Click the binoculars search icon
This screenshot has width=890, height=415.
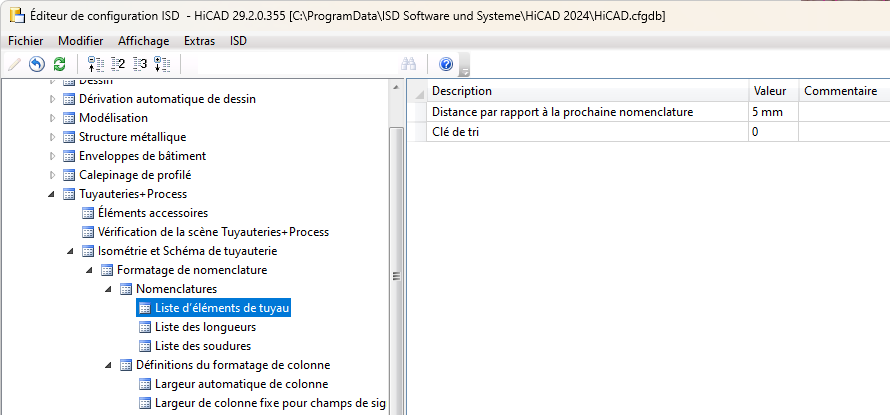[408, 64]
